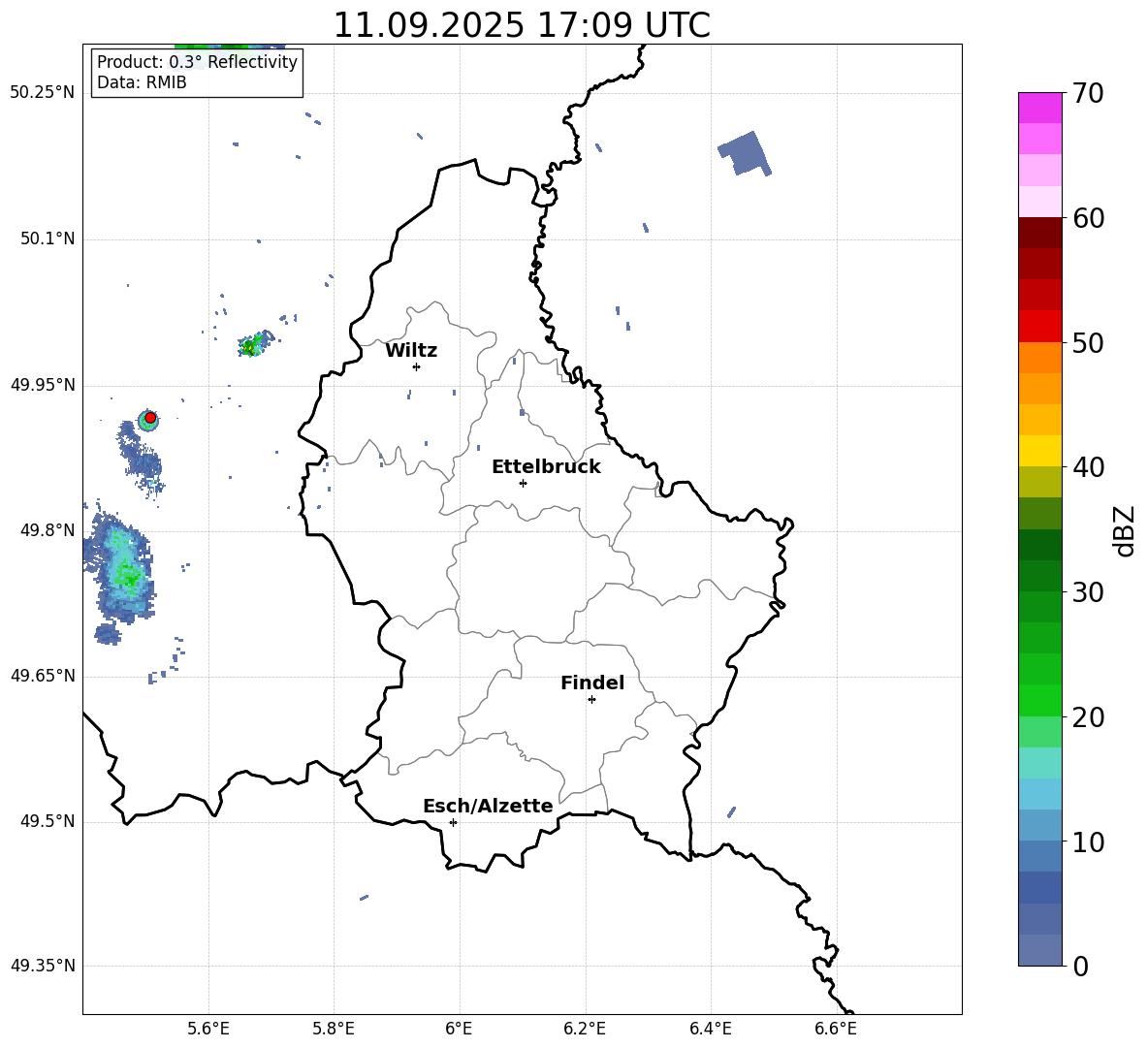1148x1048 pixels.
Task: Click the 5.6°E longitude label
Action: pos(208,1029)
